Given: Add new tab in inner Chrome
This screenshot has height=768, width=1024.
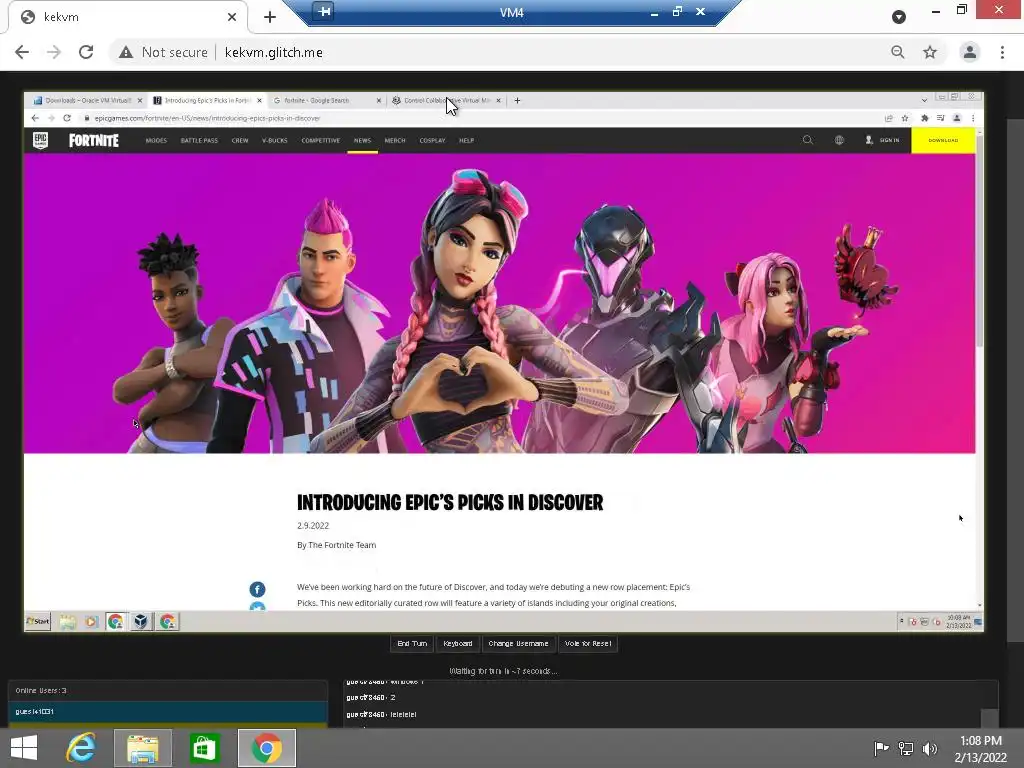Looking at the screenshot, I should [517, 101].
